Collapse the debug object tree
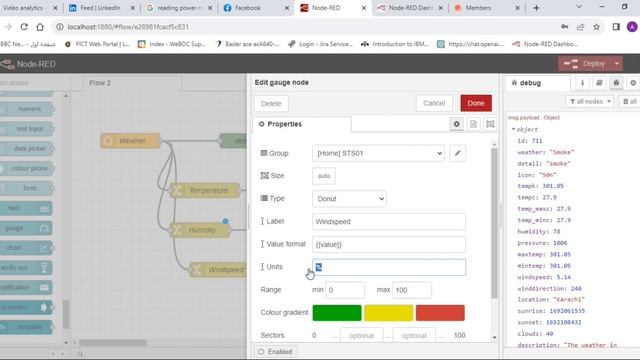Screen dimensions: 640x360 coord(513,129)
